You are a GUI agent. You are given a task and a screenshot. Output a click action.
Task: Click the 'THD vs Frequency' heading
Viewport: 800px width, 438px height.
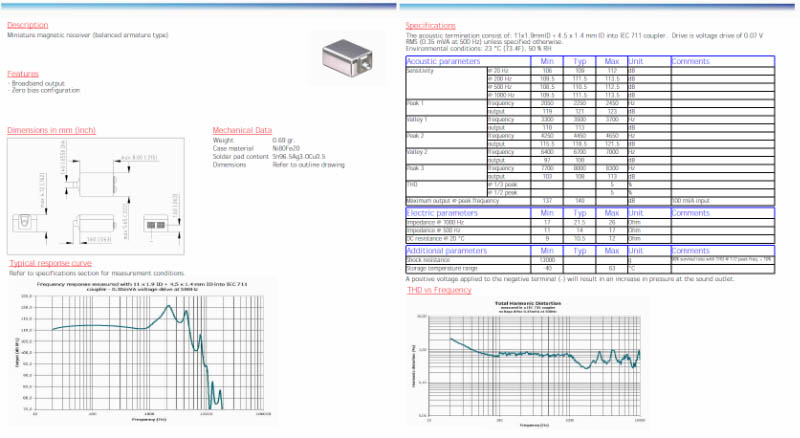[439, 290]
